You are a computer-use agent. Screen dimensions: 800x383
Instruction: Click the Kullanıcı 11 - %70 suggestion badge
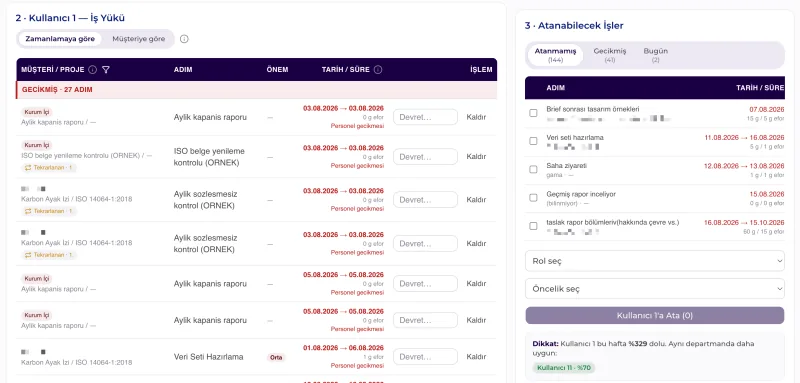coord(564,368)
